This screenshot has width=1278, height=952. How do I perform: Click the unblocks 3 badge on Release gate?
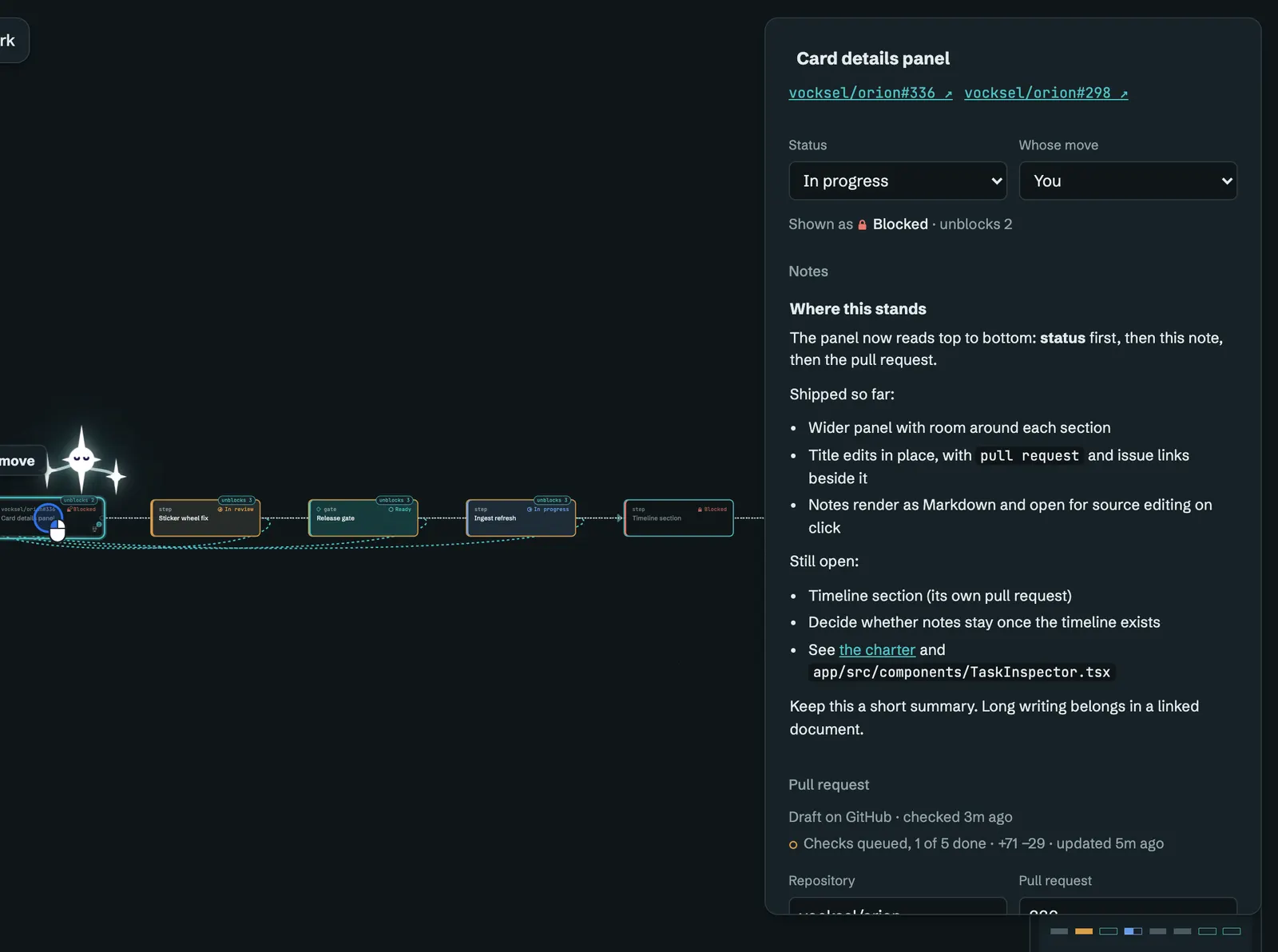click(394, 500)
